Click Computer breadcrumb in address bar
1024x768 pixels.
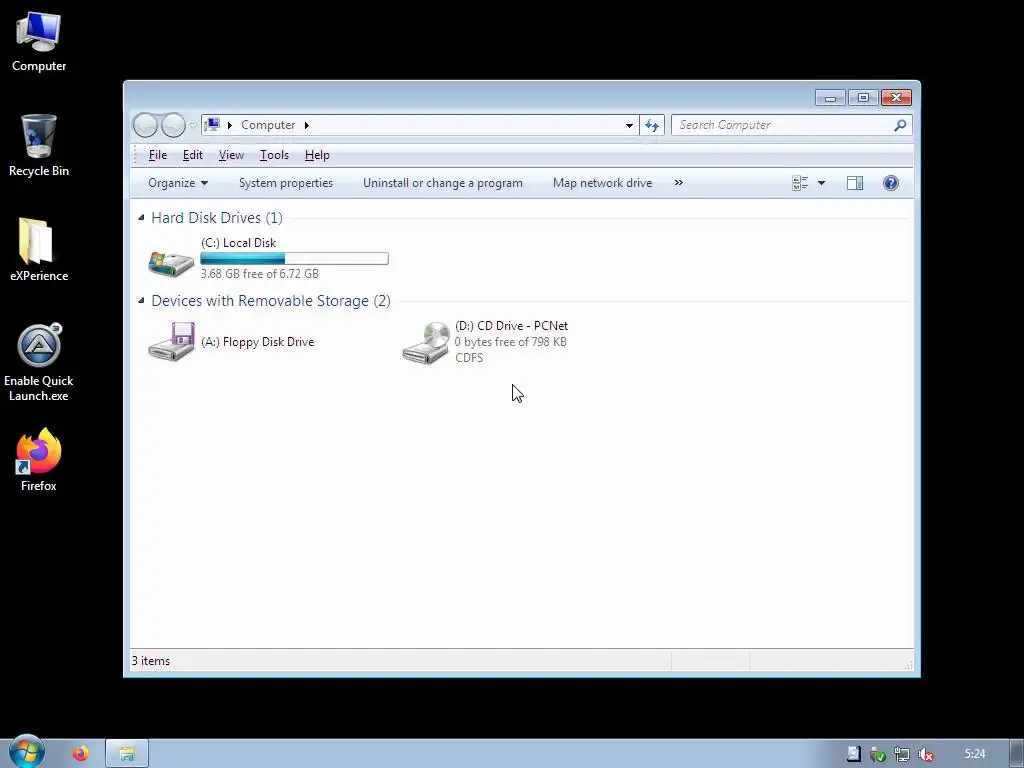(268, 125)
